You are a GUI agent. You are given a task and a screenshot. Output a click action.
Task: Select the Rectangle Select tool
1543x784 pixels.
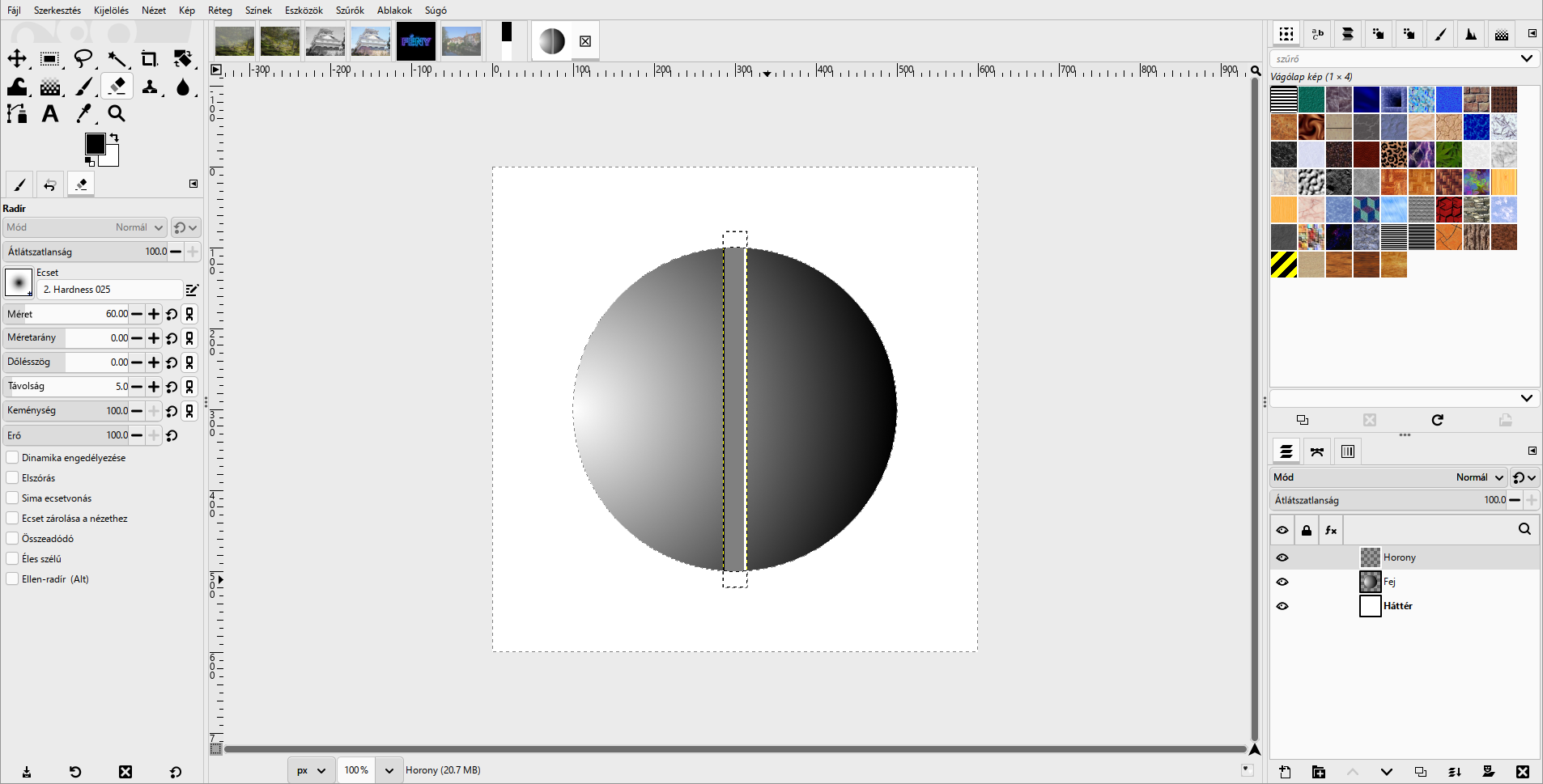tap(50, 58)
